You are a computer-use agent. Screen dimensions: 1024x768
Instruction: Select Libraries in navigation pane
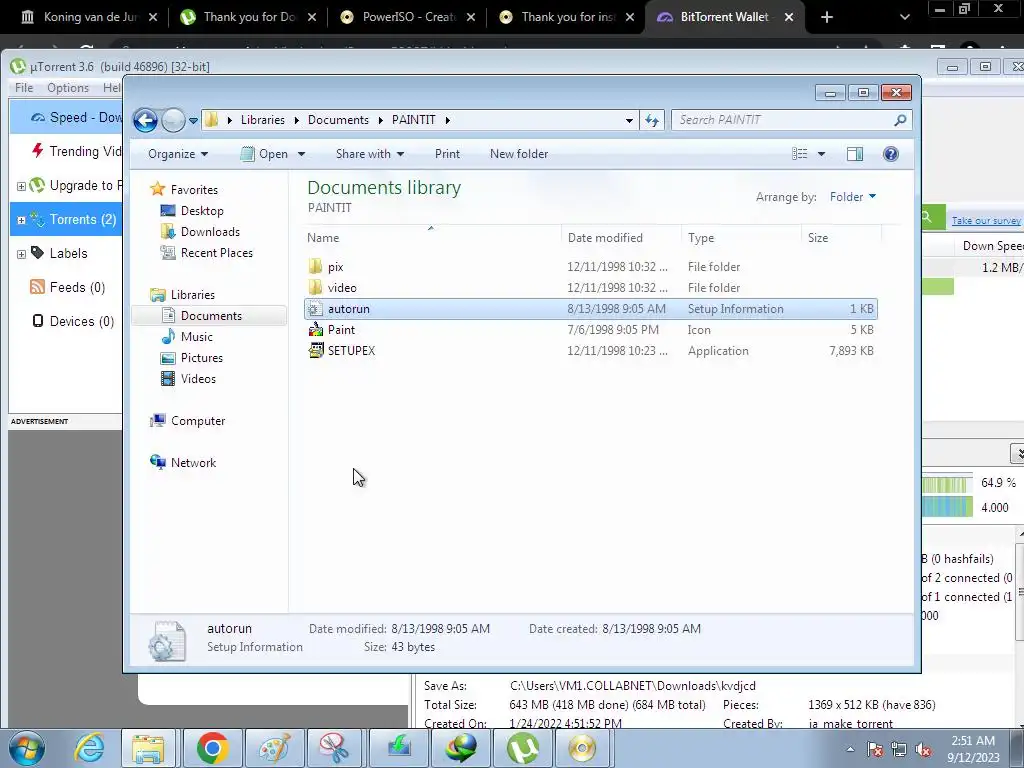pos(192,295)
